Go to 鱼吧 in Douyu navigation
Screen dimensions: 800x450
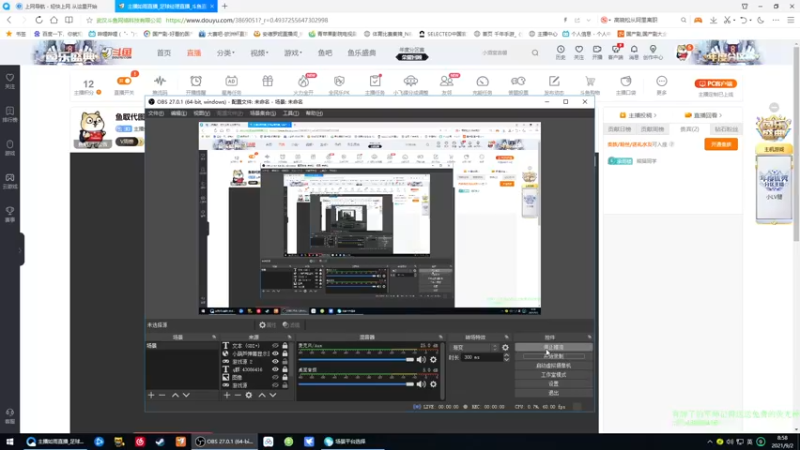[x=325, y=53]
